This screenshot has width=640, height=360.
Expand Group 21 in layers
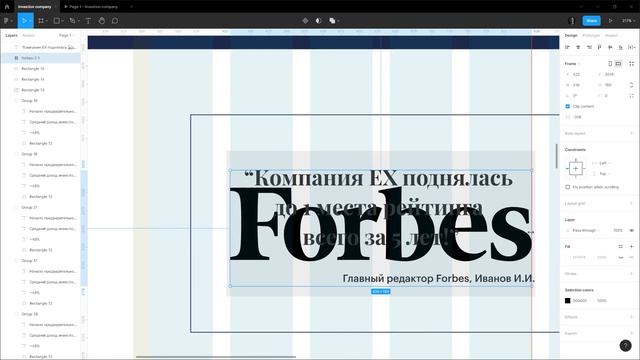point(17,207)
